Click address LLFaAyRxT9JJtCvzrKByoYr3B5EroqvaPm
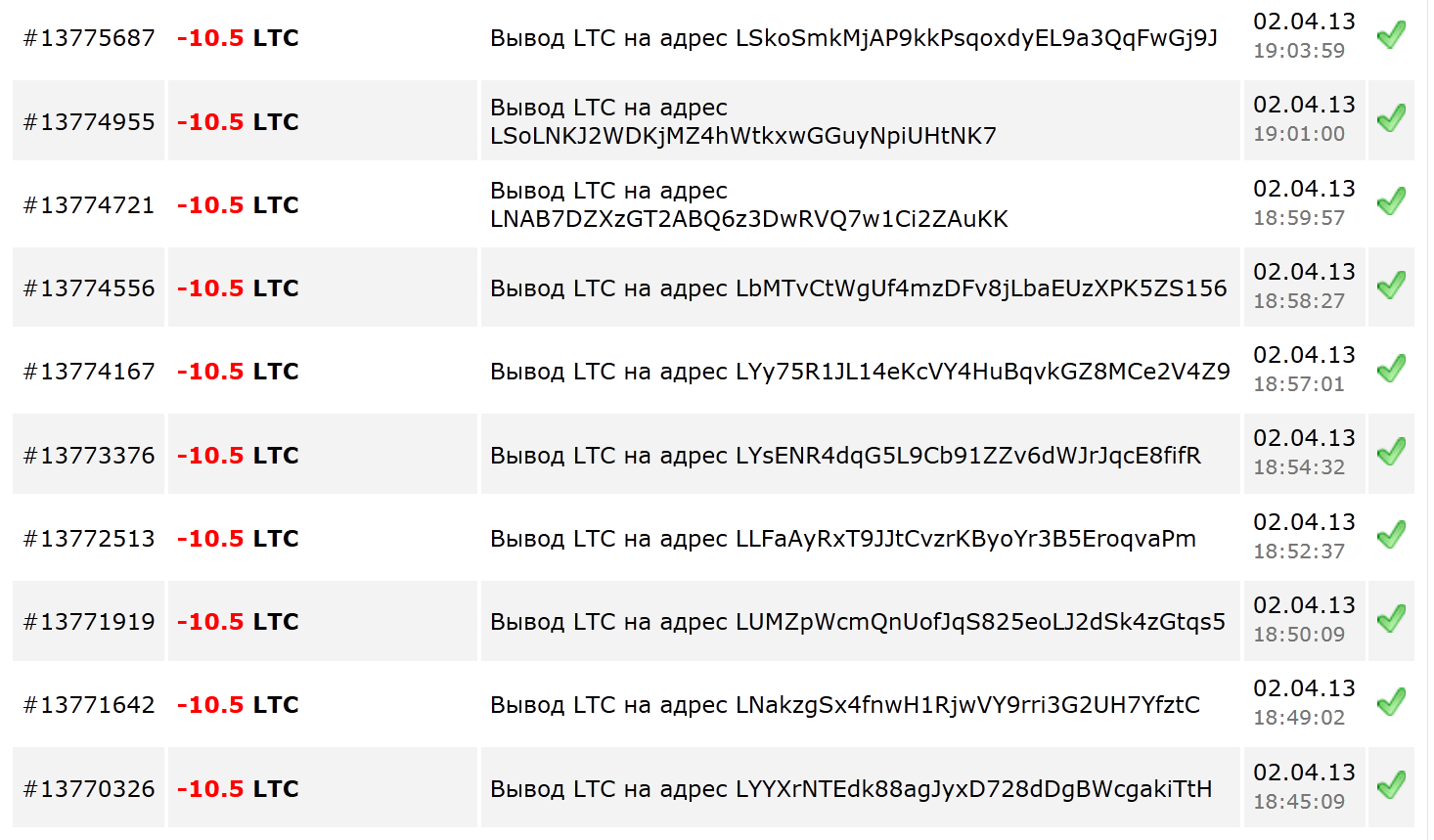The height and width of the screenshot is (840, 1434). click(965, 539)
